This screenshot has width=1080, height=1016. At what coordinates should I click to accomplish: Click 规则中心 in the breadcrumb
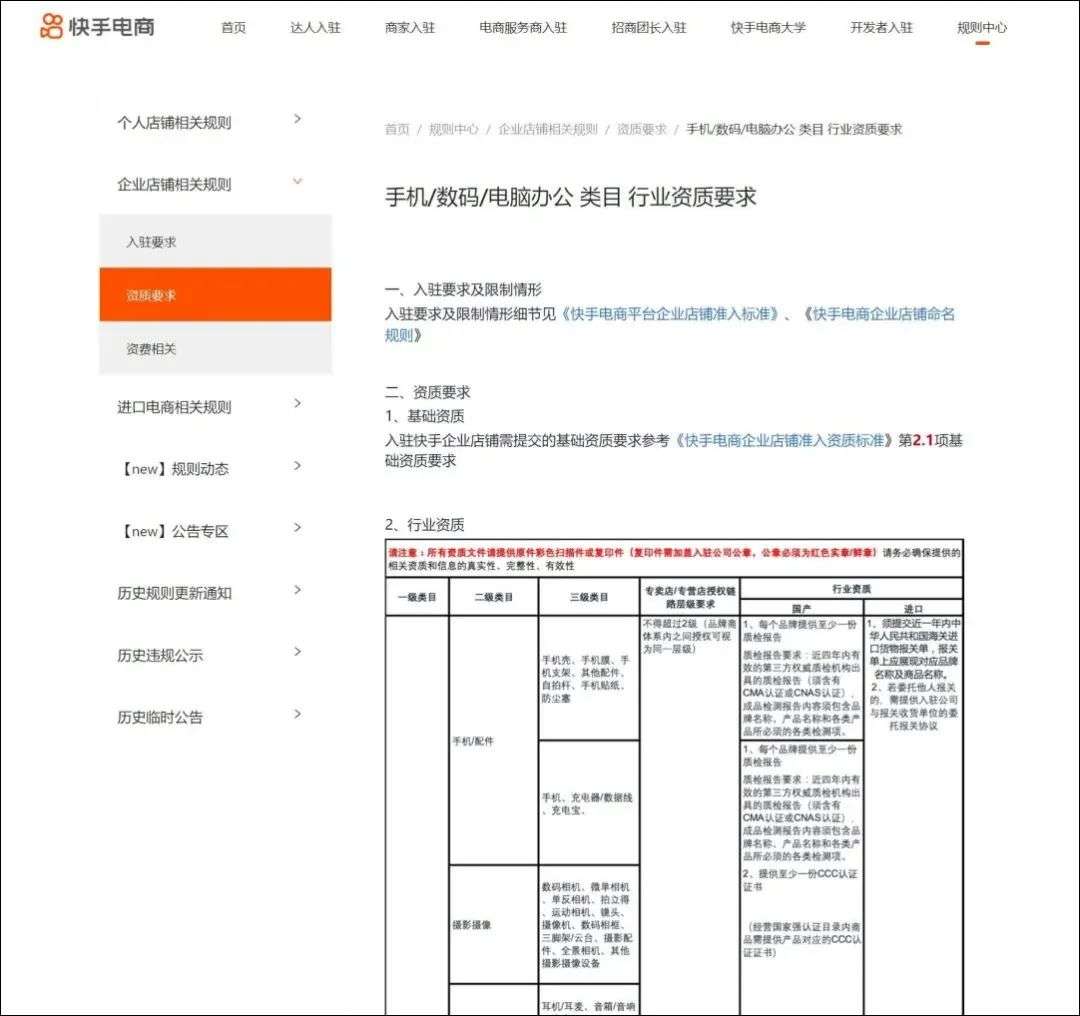[x=453, y=130]
